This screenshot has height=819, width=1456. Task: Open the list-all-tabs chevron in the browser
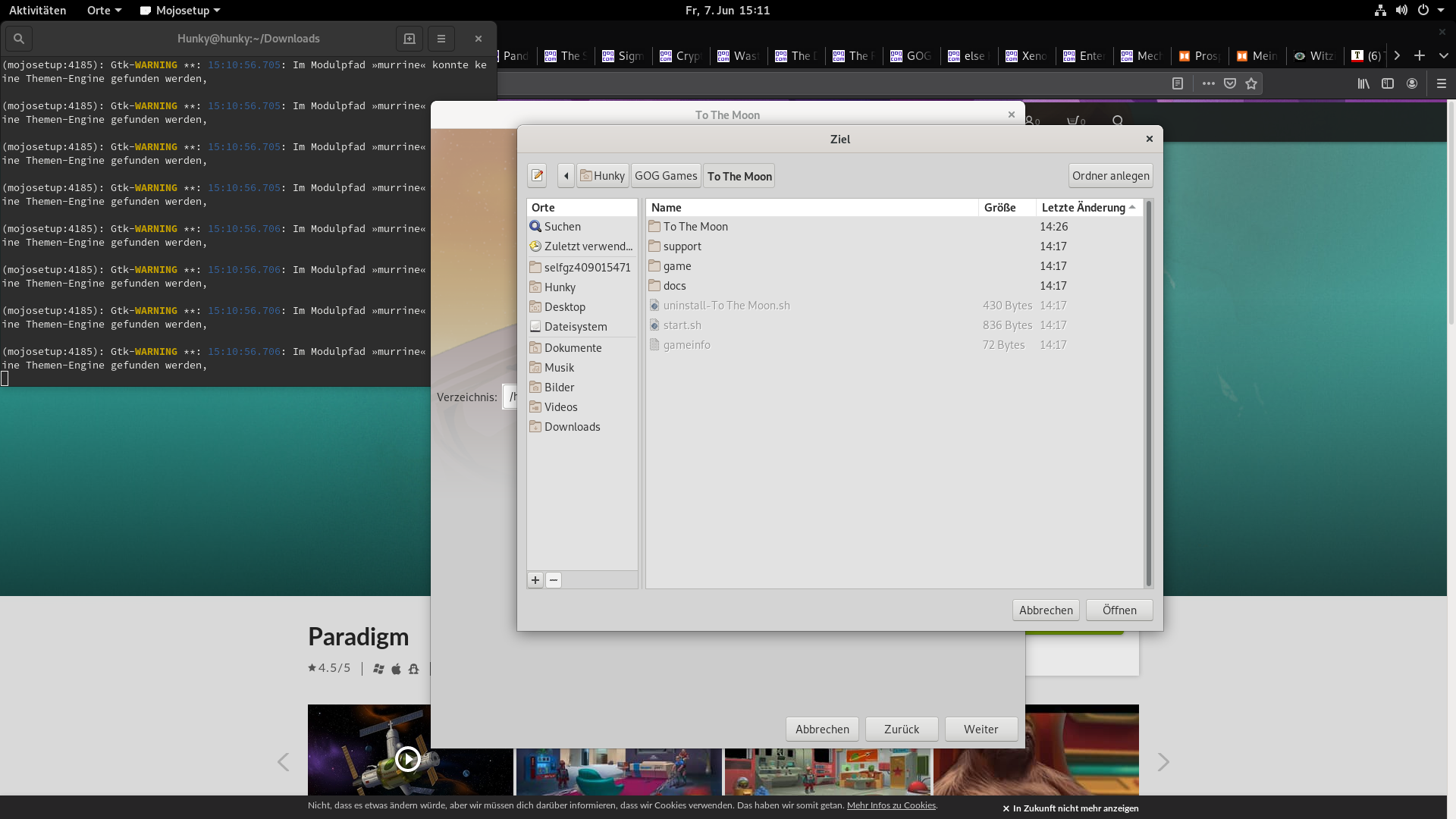(1443, 55)
